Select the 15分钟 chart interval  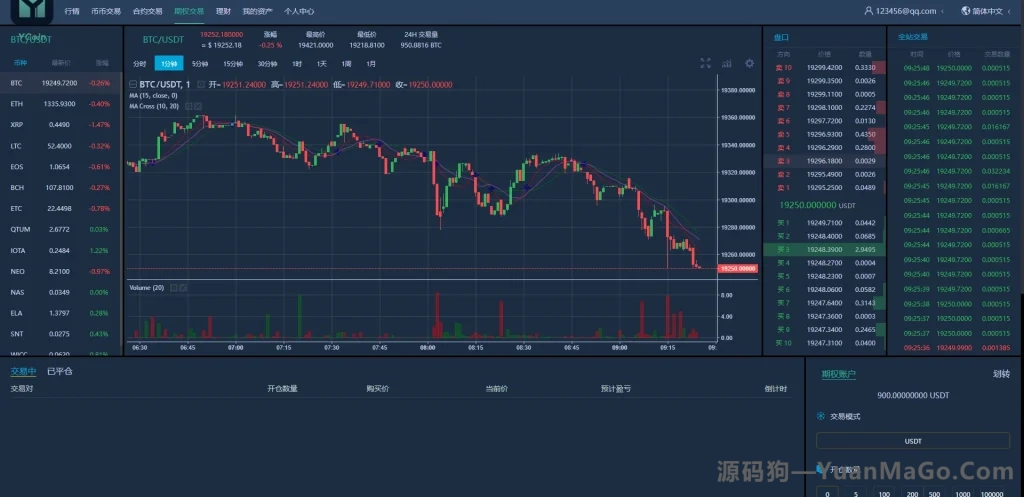(233, 64)
